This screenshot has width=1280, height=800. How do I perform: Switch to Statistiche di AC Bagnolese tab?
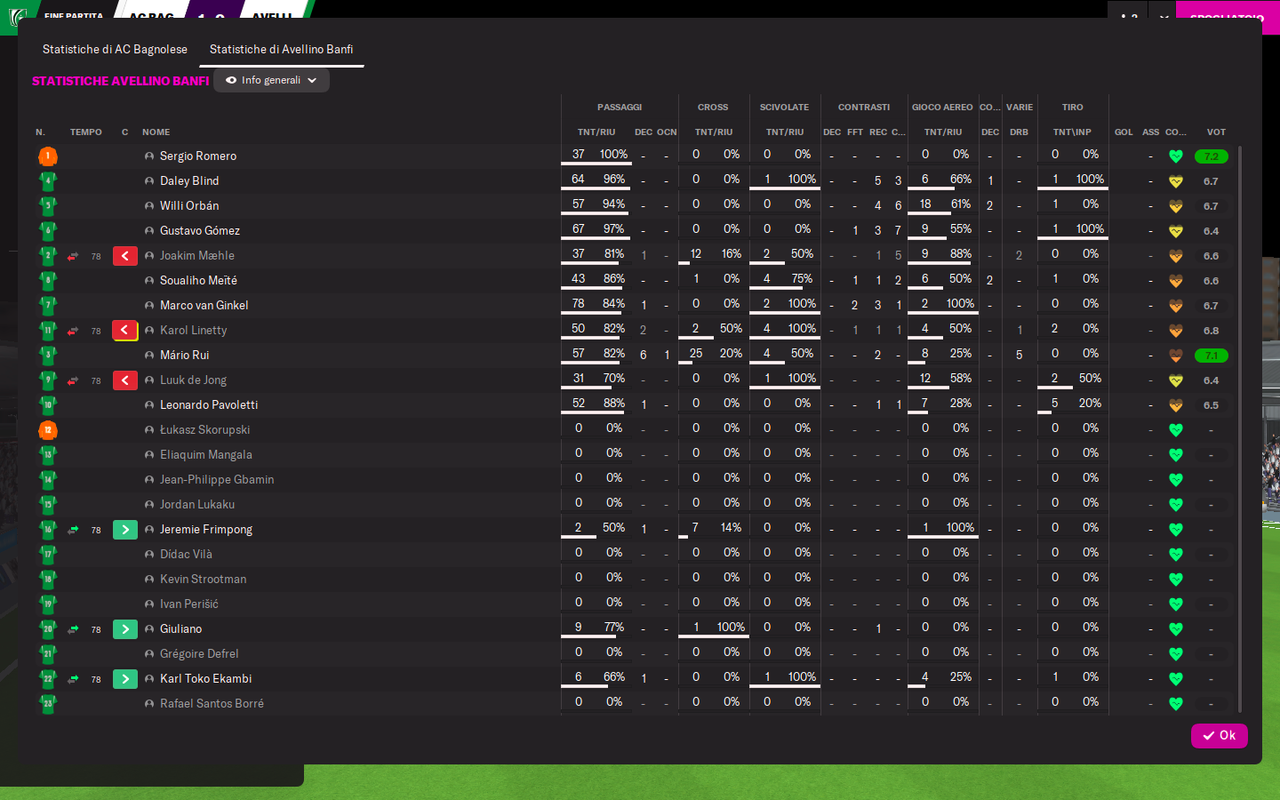(x=115, y=49)
